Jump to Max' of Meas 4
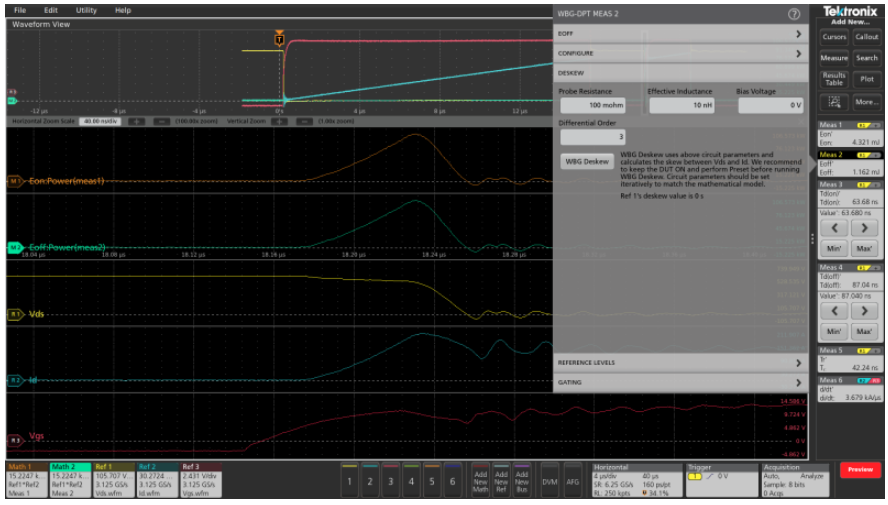This screenshot has width=888, height=505. [865, 331]
